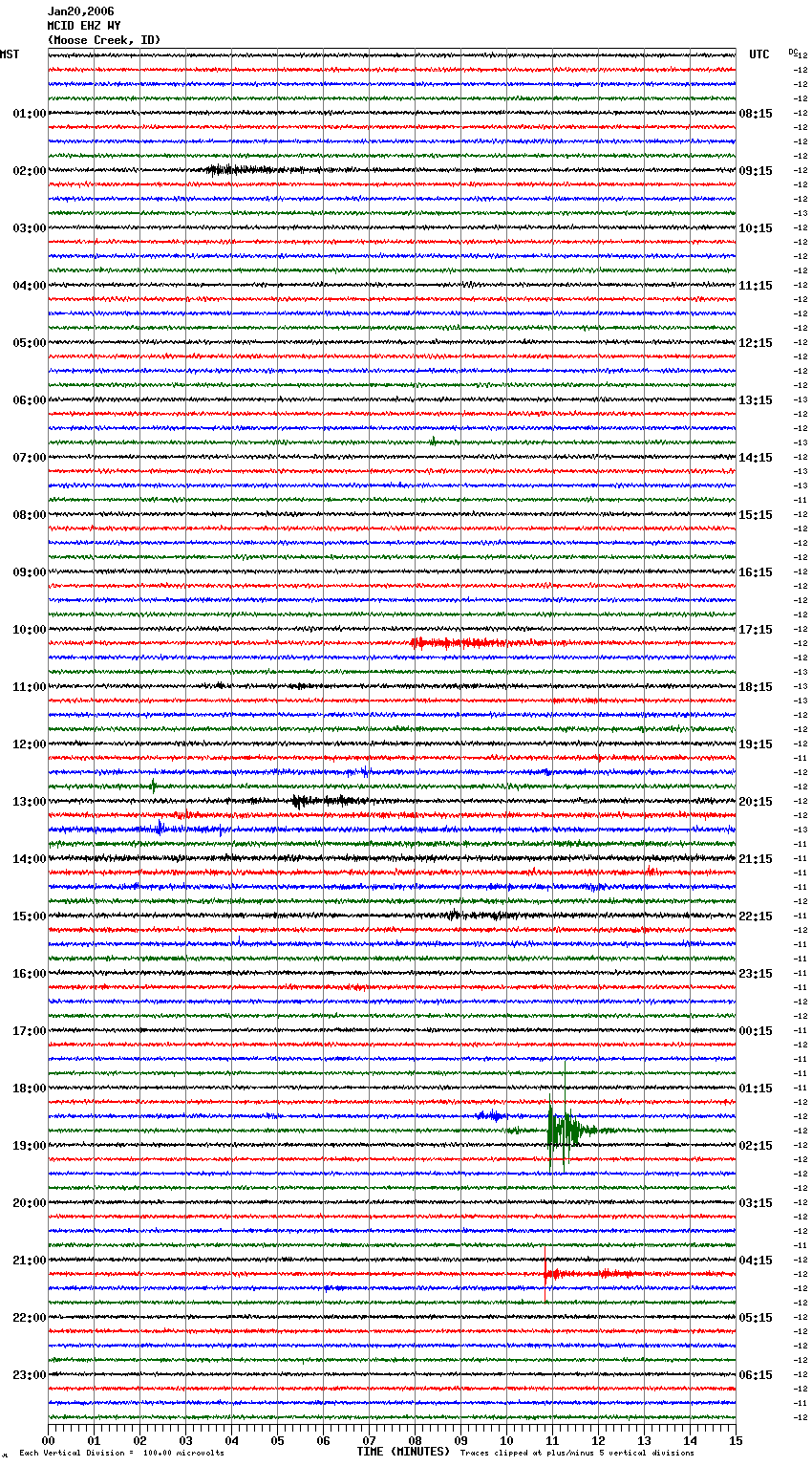This screenshot has width=812, height=1466.
Task: Click the 17:15 UTC label
Action: pyautogui.click(x=756, y=630)
